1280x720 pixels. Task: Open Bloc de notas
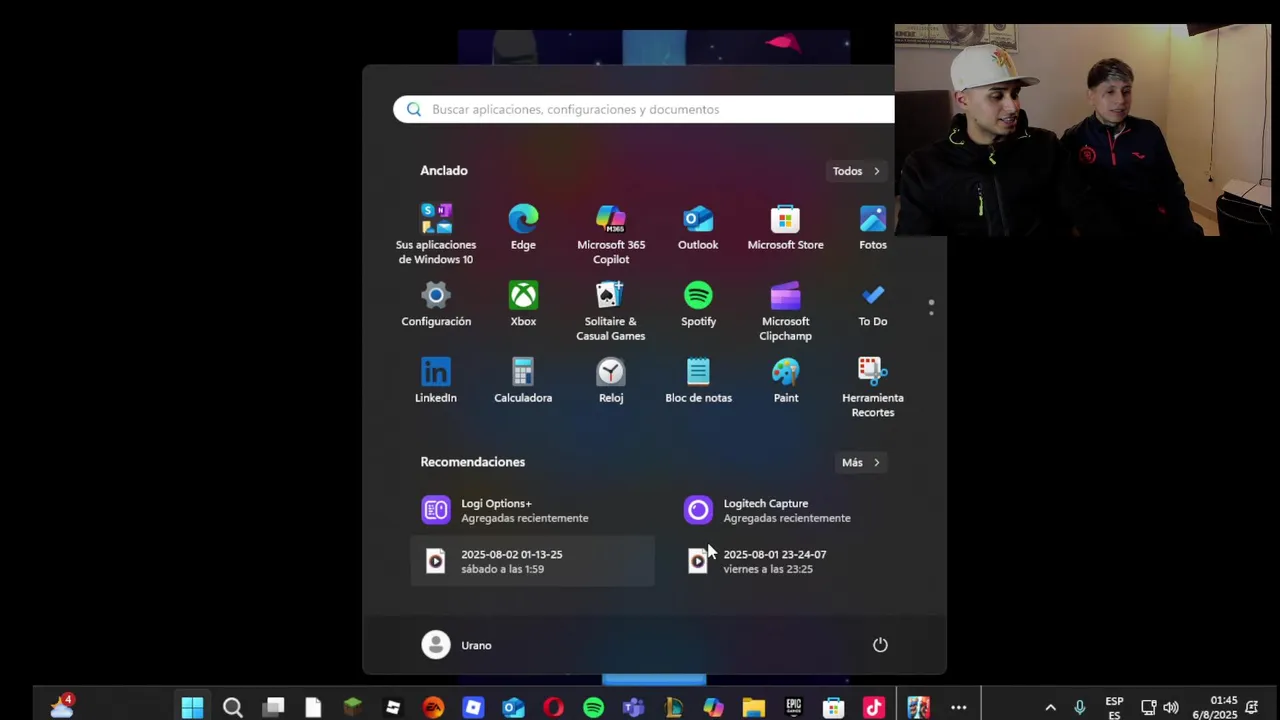tap(698, 381)
